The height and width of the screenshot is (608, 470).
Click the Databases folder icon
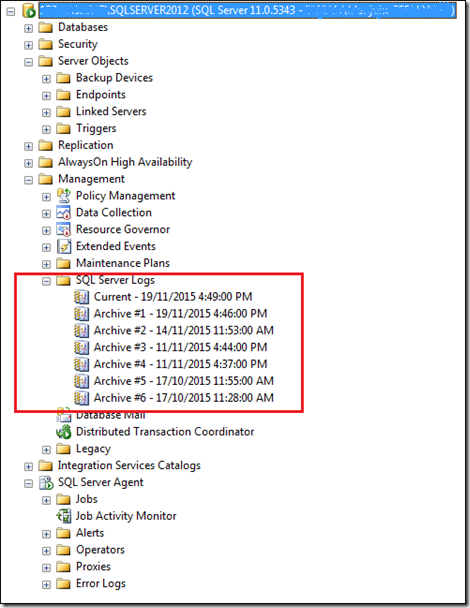46,28
